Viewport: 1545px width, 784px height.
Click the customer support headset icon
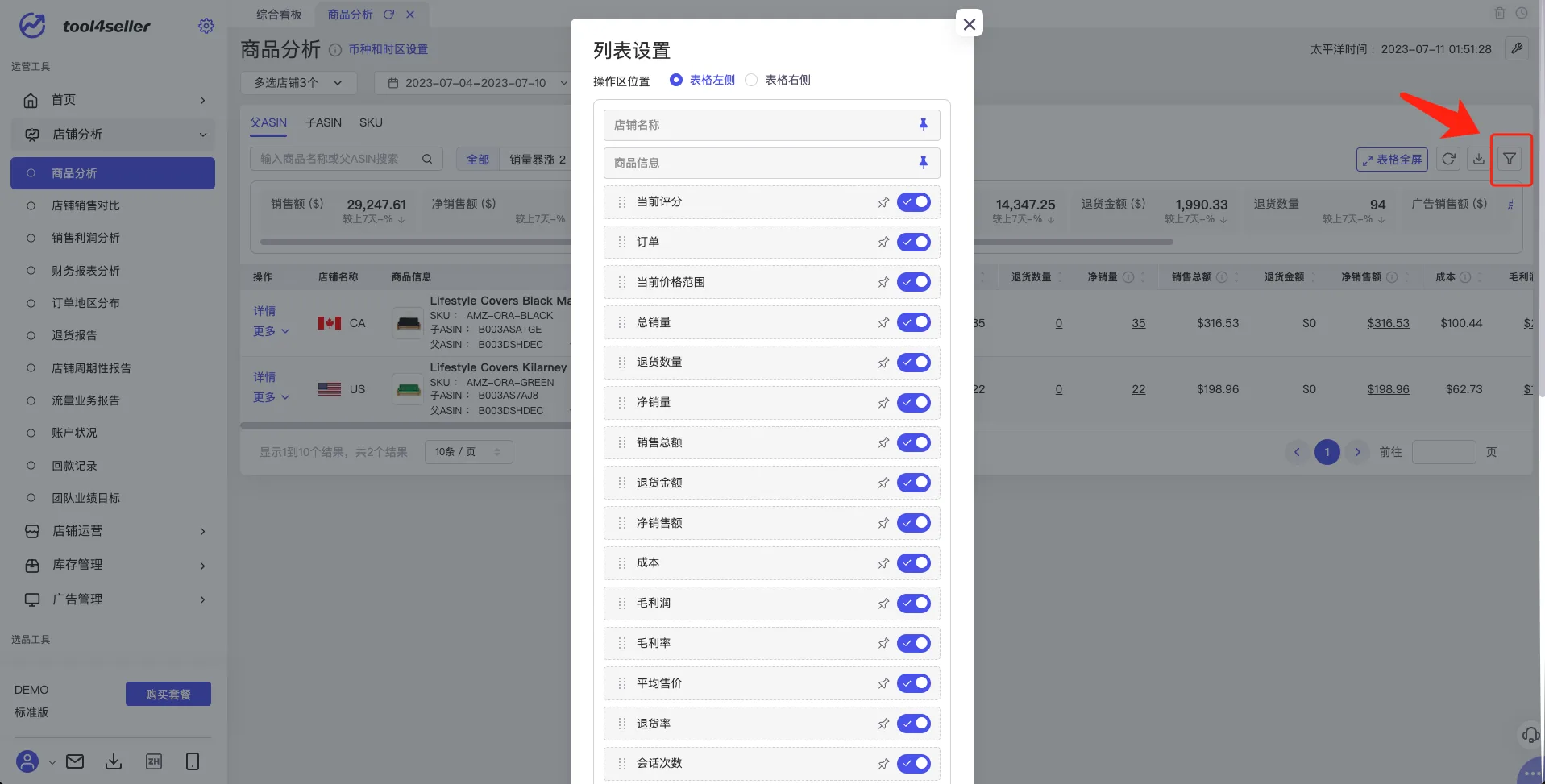point(1530,734)
